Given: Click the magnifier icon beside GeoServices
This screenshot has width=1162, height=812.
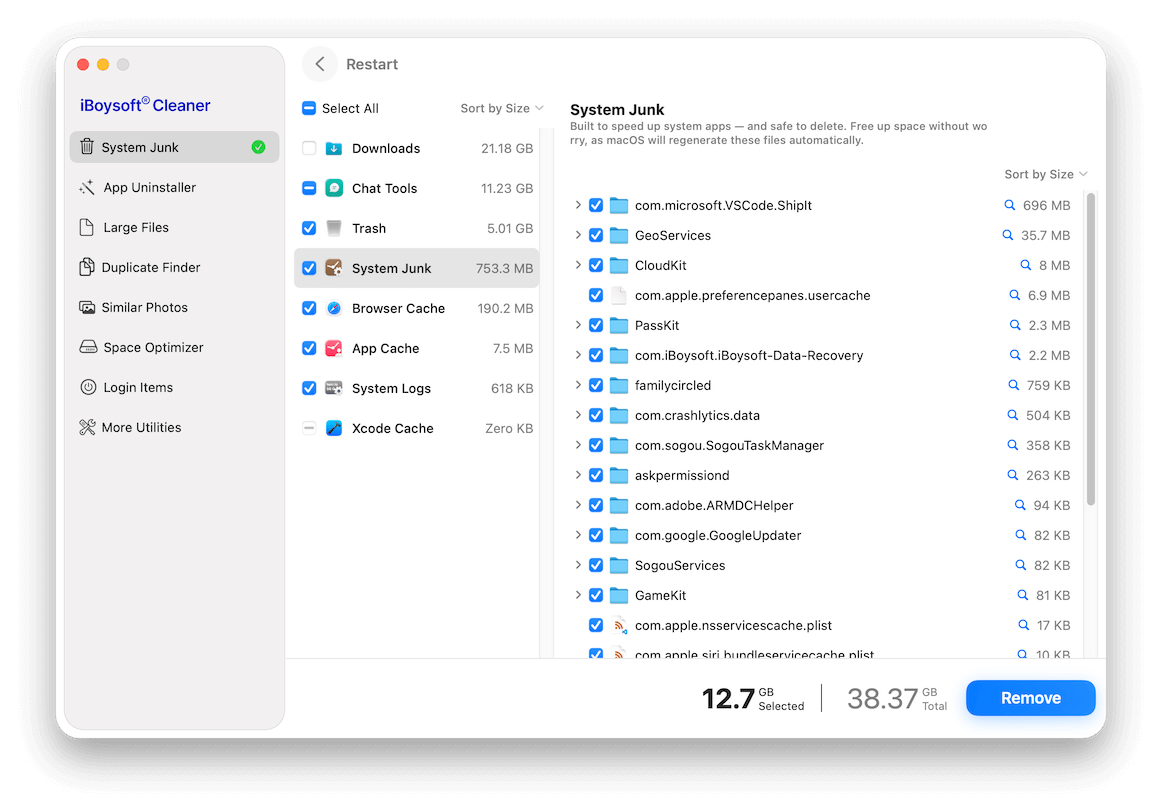Looking at the screenshot, I should click(x=1009, y=235).
